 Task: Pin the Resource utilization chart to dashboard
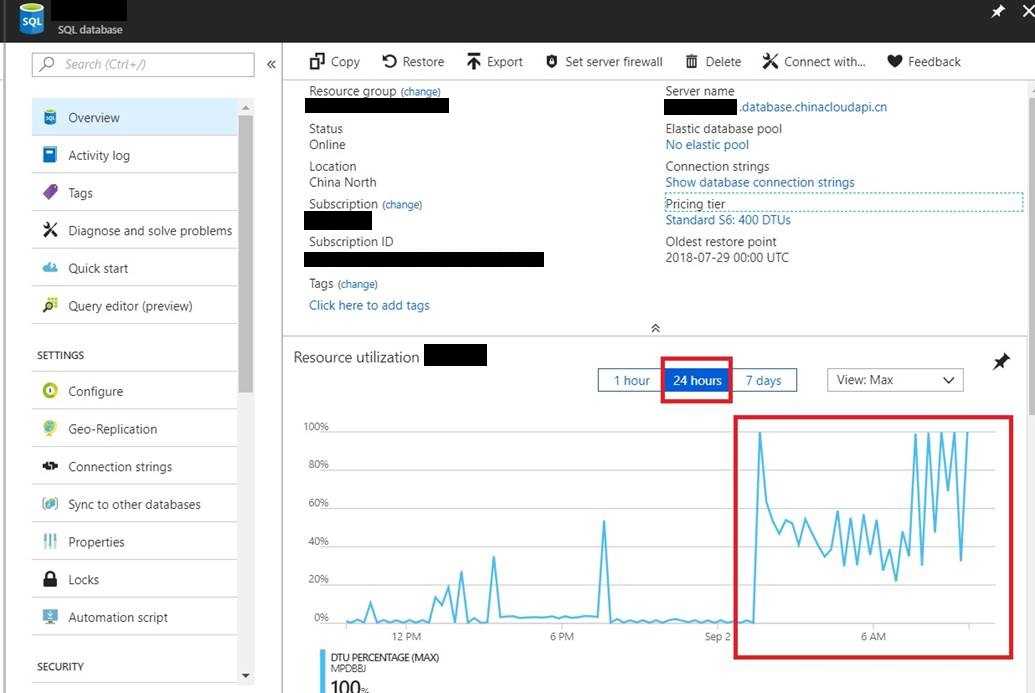pyautogui.click(x=1001, y=362)
